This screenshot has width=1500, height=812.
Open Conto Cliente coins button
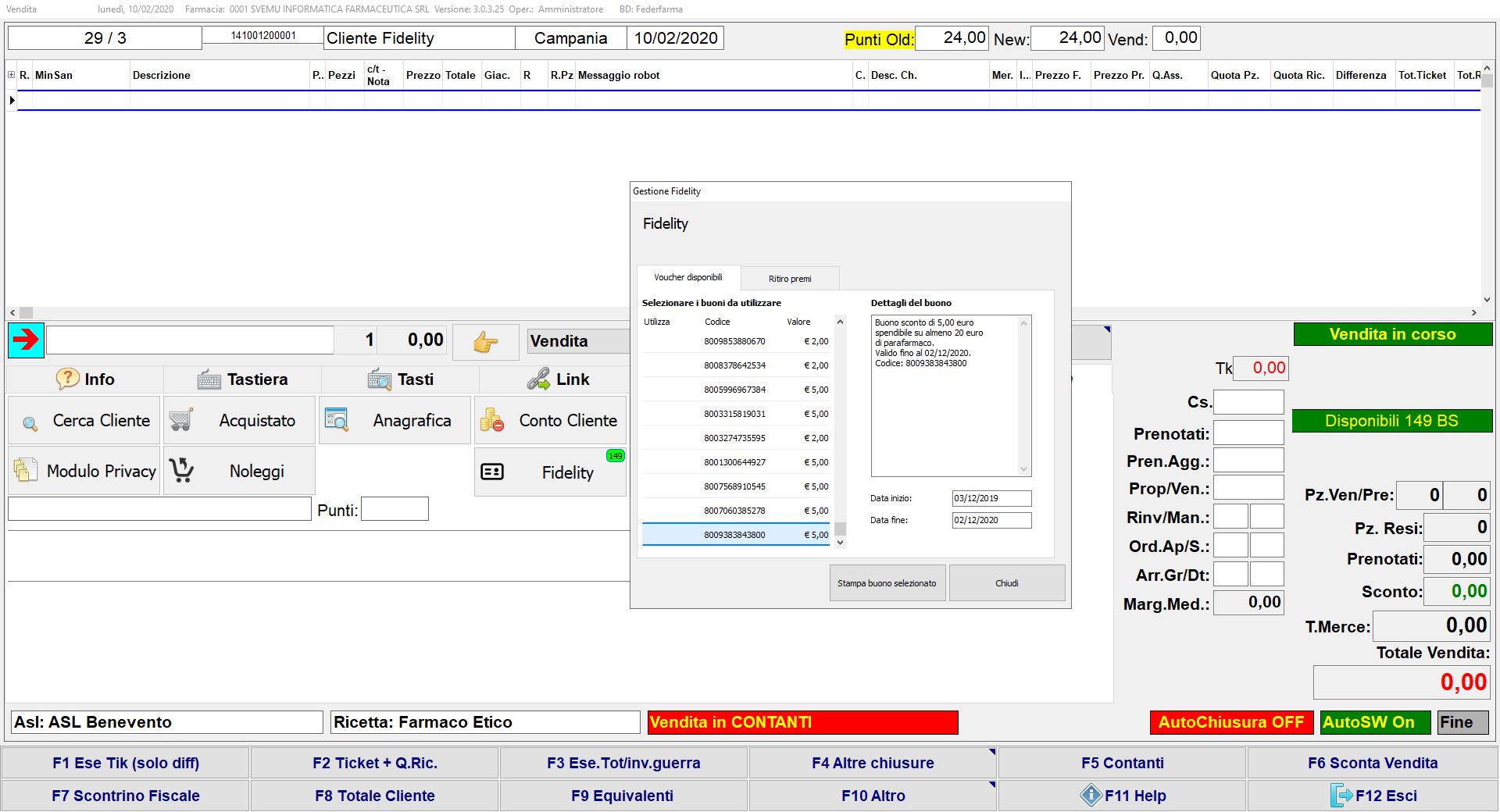click(550, 421)
